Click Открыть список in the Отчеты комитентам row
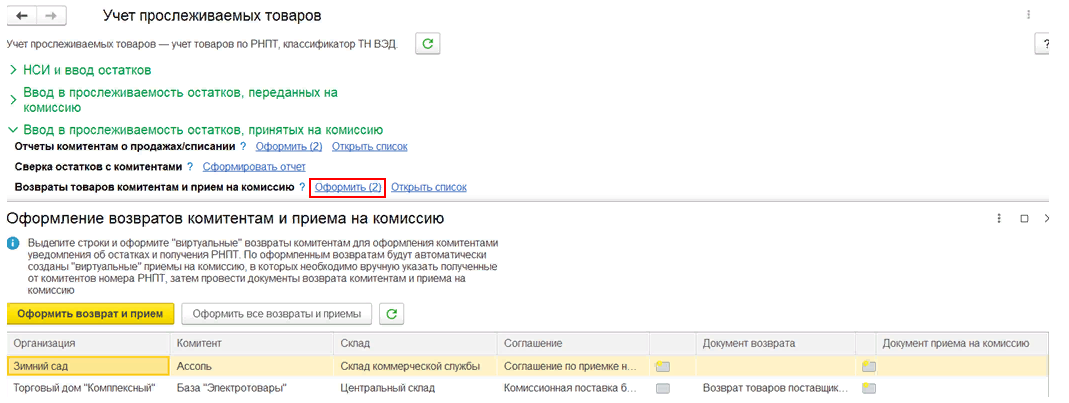The width and height of the screenshot is (1069, 403). [369, 147]
